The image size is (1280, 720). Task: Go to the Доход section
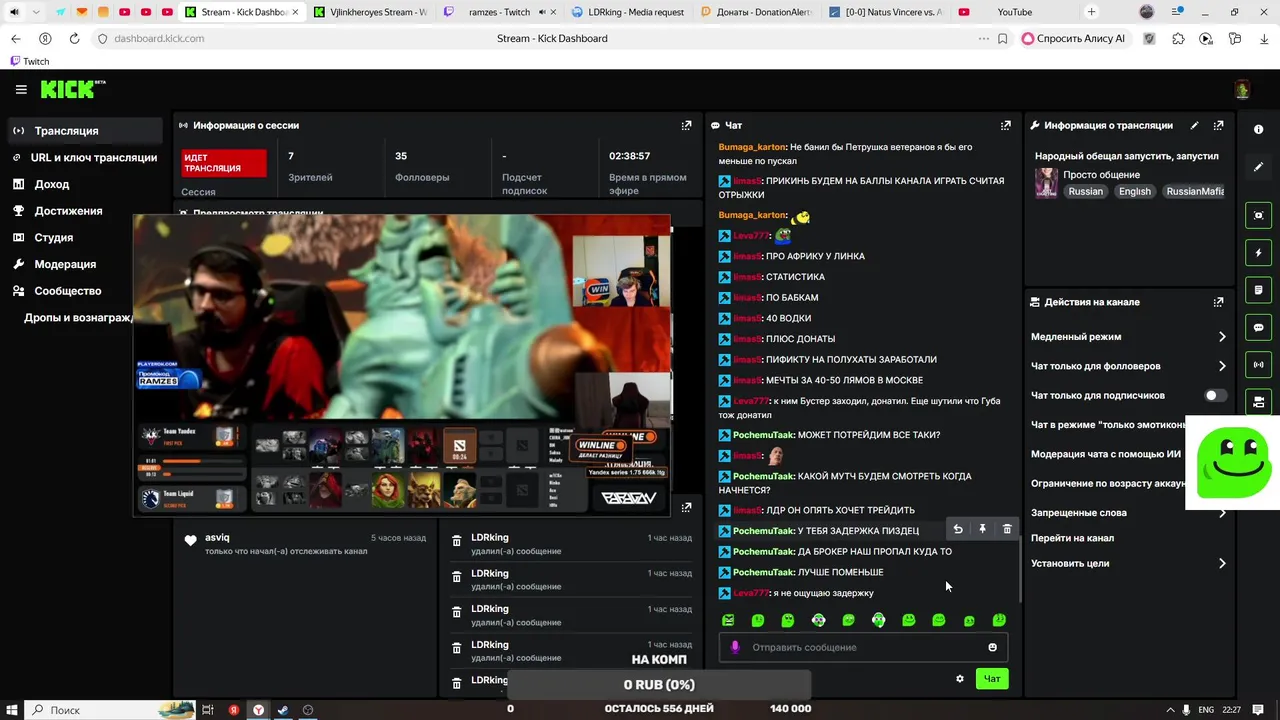click(x=84, y=184)
